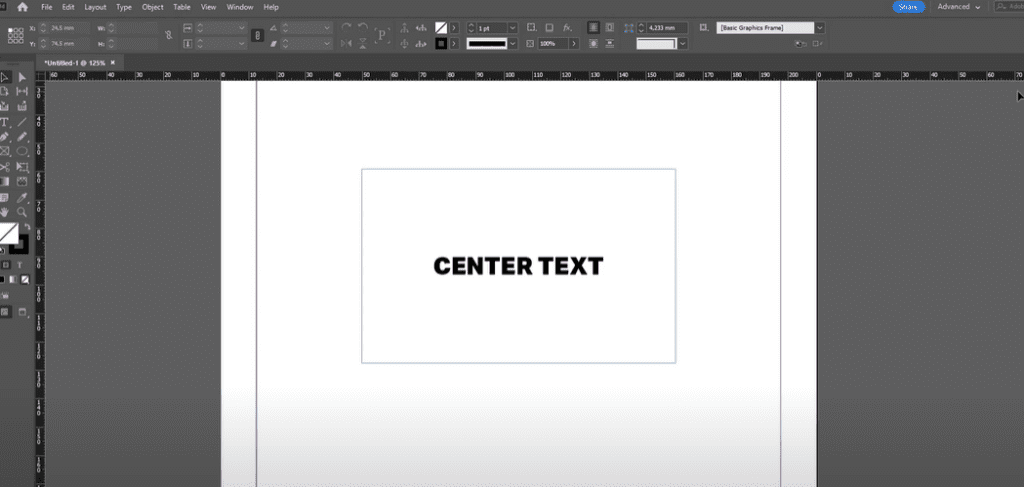1024x487 pixels.
Task: Open the stroke style line dropdown
Action: point(513,43)
